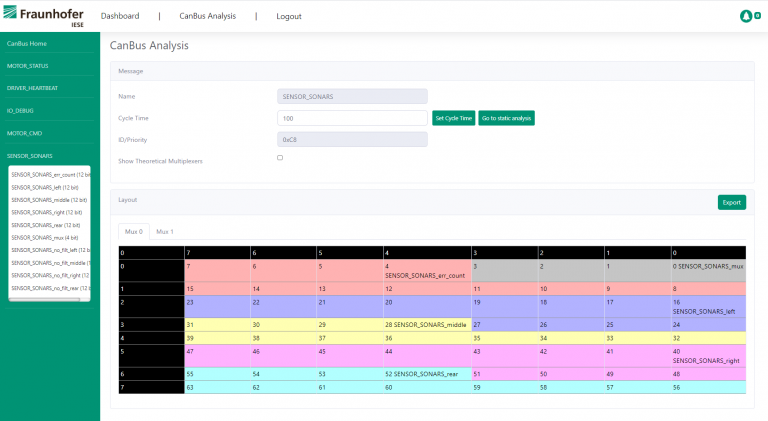Screen dimensions: 768x421
Task: Click bit cell 15 in layout
Action: point(217,288)
